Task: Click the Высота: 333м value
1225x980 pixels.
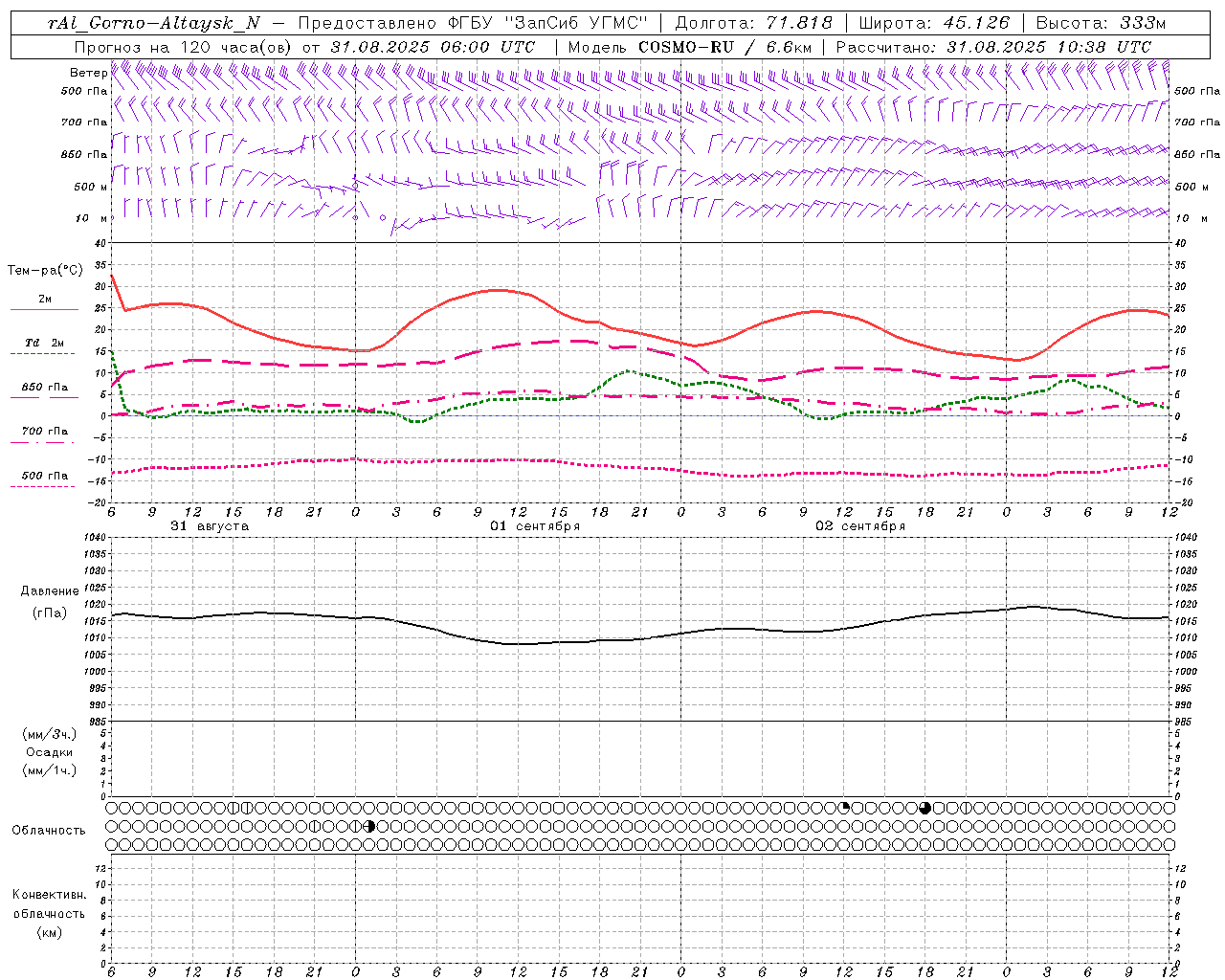Action: coord(1102,23)
